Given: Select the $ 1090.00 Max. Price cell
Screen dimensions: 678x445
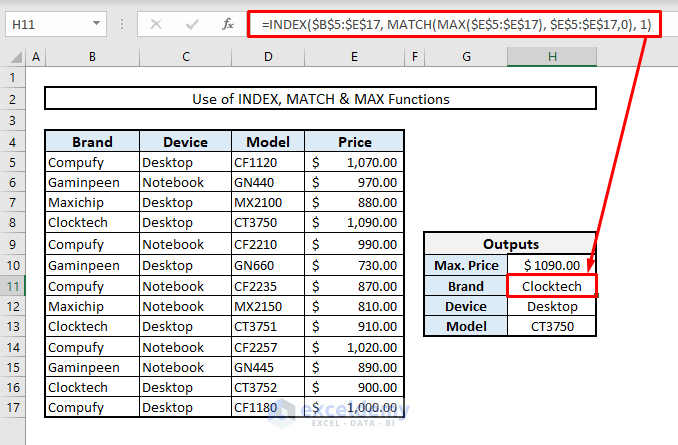Looking at the screenshot, I should [551, 265].
